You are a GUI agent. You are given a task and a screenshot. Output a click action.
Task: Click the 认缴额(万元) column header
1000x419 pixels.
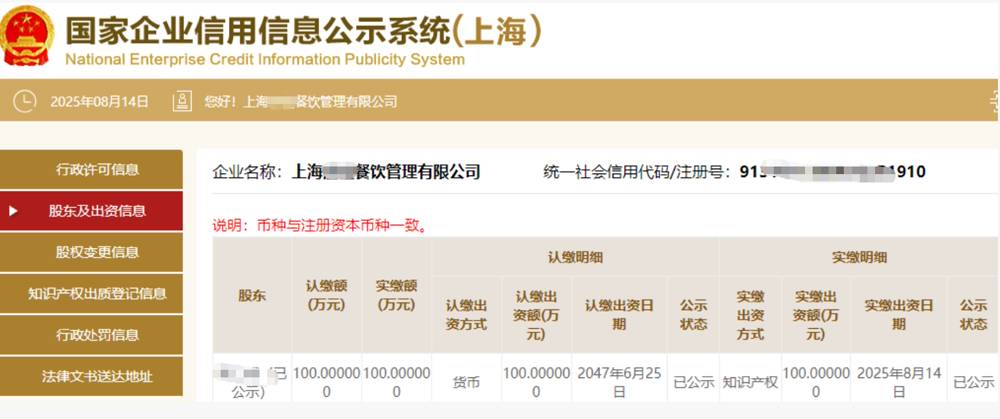tap(327, 295)
